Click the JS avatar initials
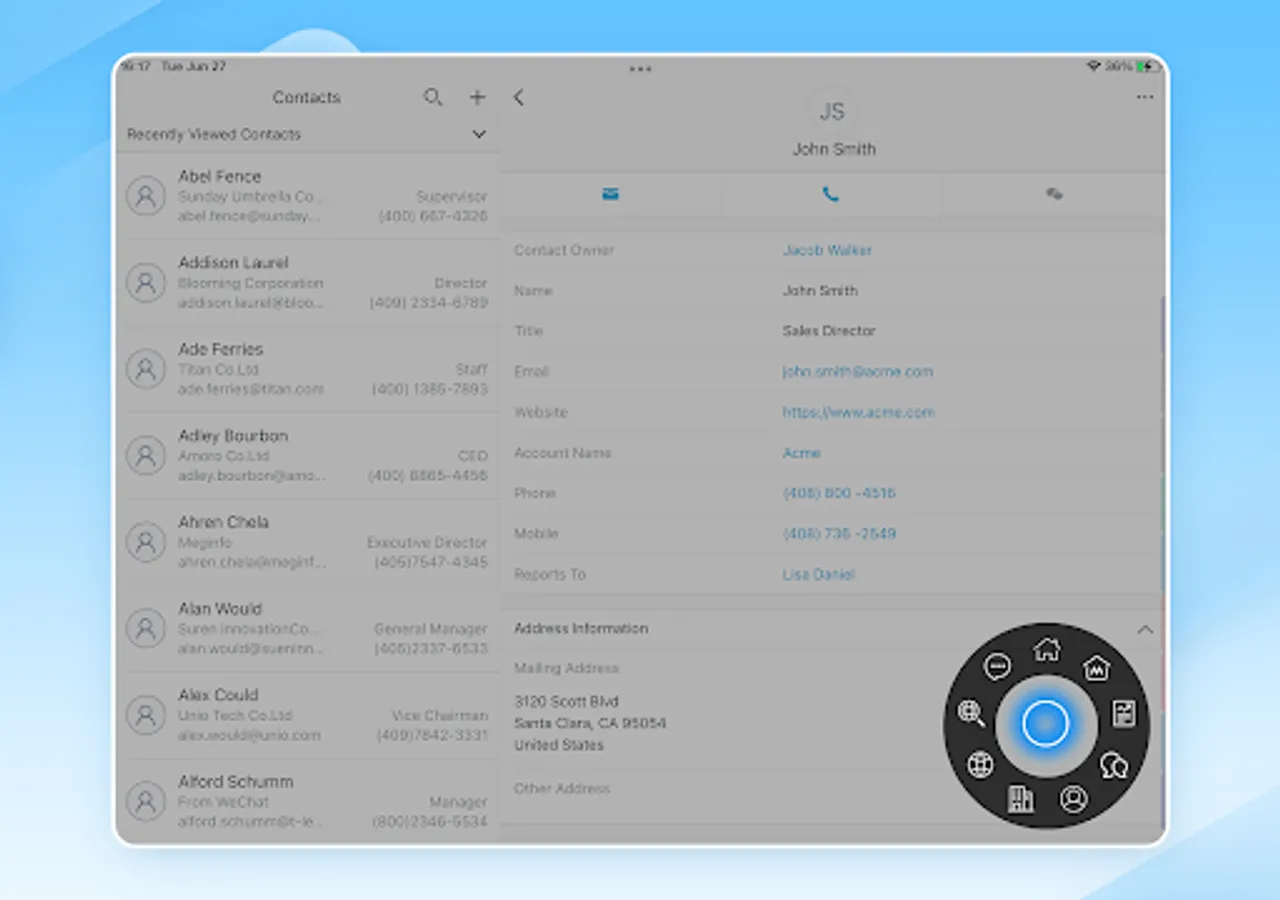This screenshot has height=900, width=1280. (832, 112)
